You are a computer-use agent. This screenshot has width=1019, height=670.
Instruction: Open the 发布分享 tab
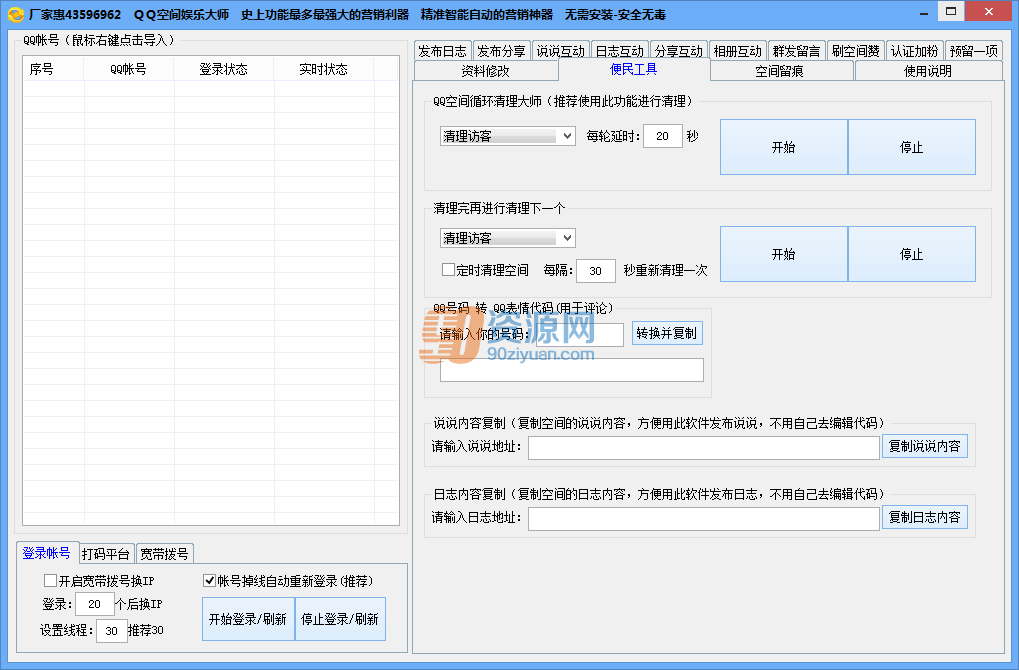pos(502,51)
